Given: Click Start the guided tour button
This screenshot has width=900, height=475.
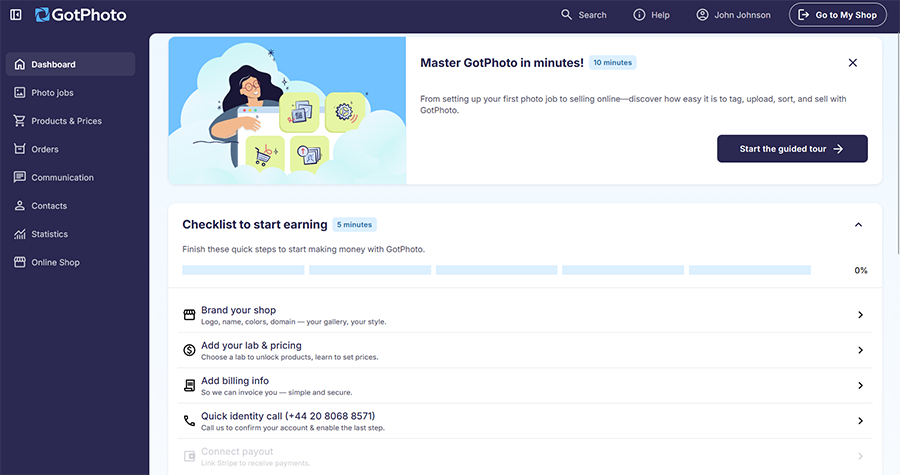Looking at the screenshot, I should point(792,149).
